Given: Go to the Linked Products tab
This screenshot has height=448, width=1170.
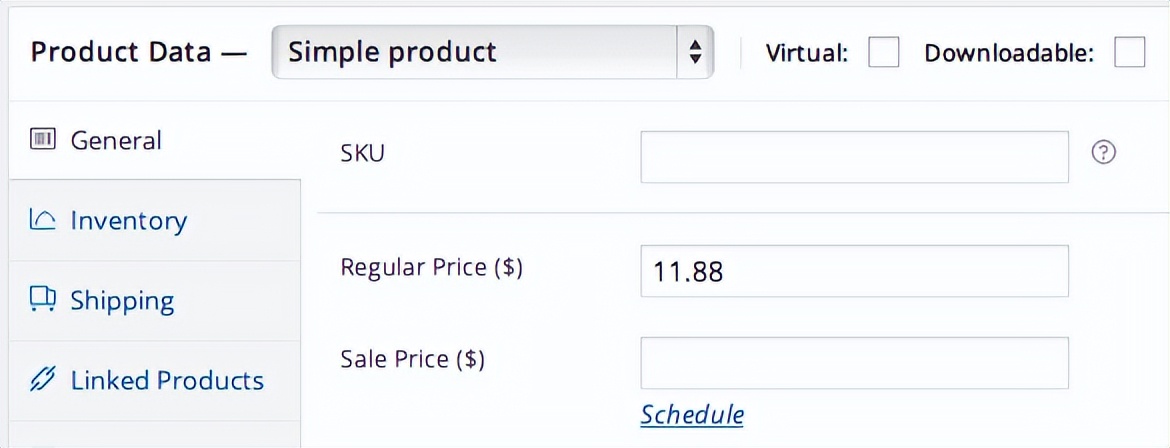Looking at the screenshot, I should [x=167, y=380].
